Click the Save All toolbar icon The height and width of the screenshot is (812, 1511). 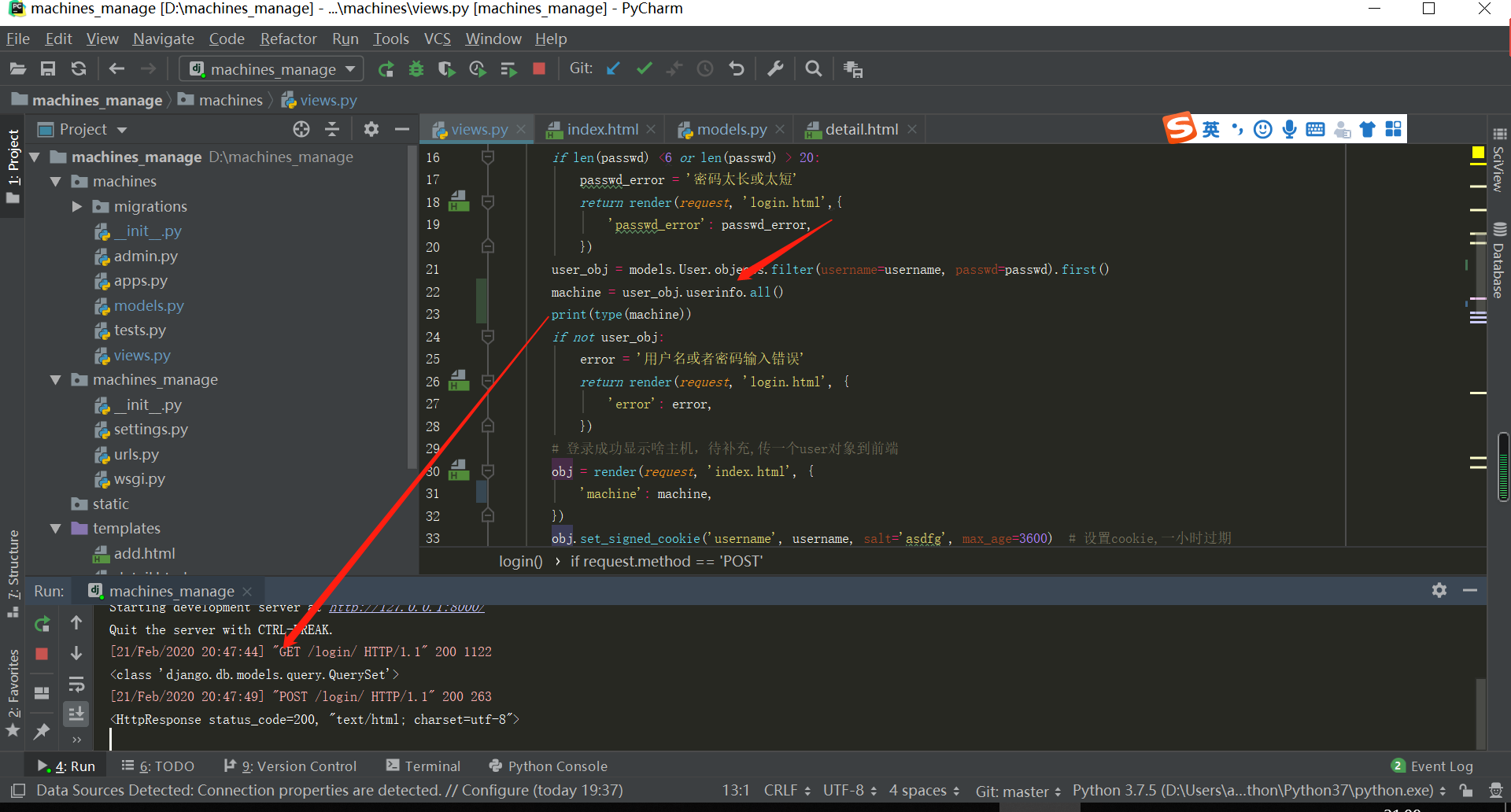pos(48,69)
